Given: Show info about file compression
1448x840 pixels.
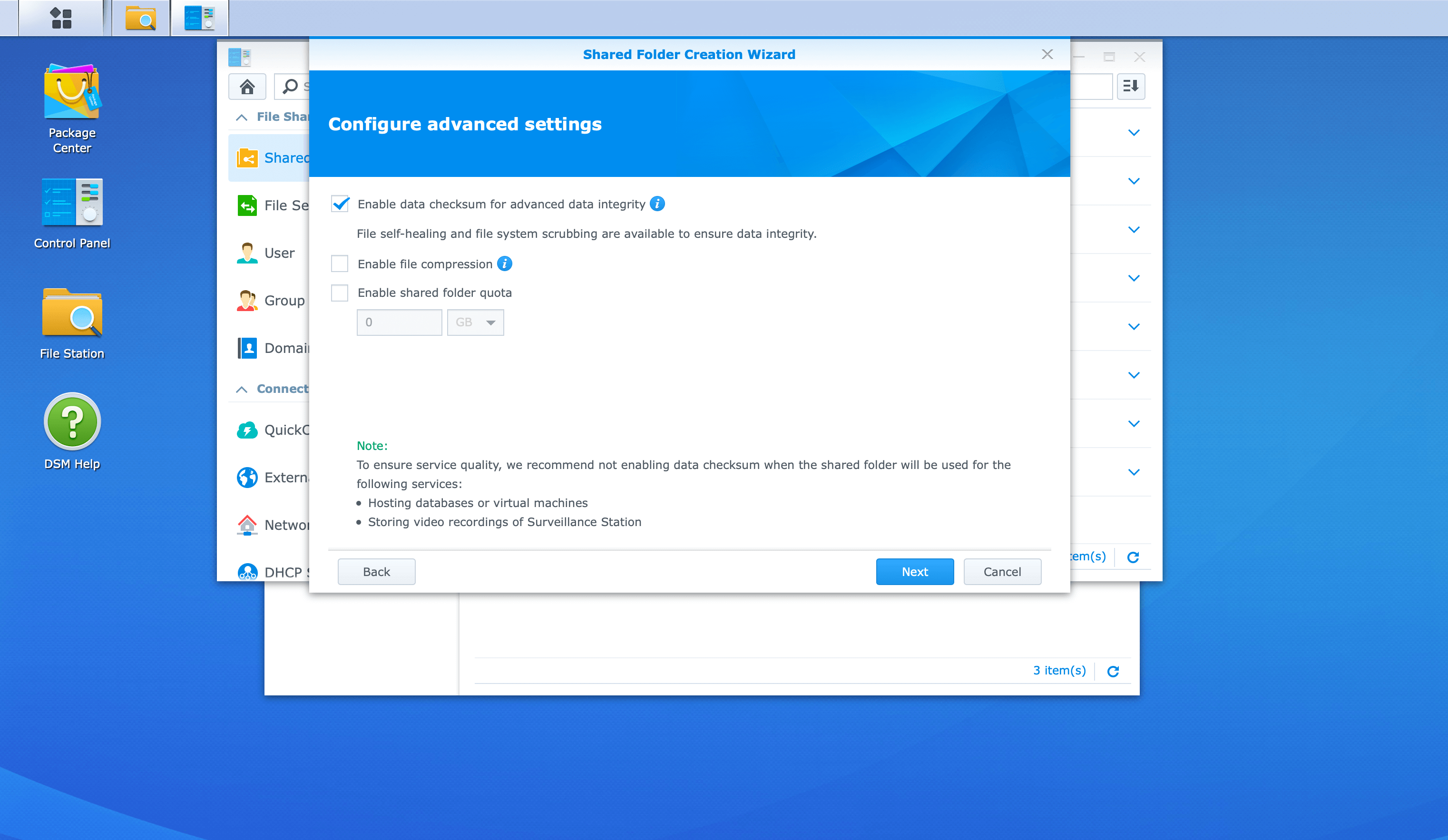Looking at the screenshot, I should point(505,264).
